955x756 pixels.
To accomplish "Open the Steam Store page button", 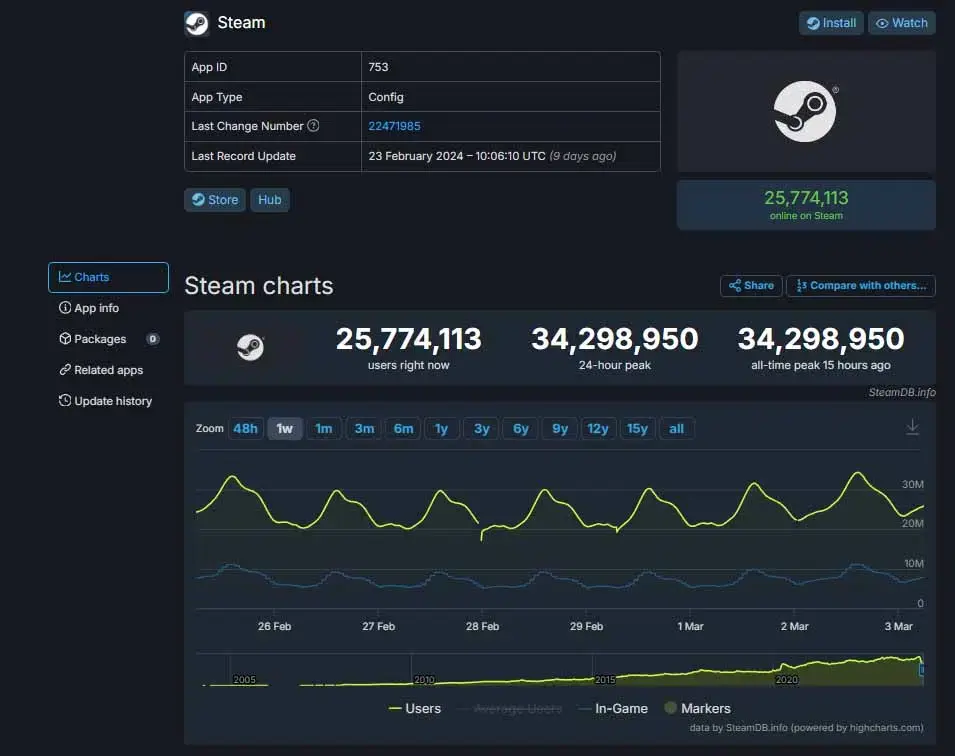I will 215,200.
